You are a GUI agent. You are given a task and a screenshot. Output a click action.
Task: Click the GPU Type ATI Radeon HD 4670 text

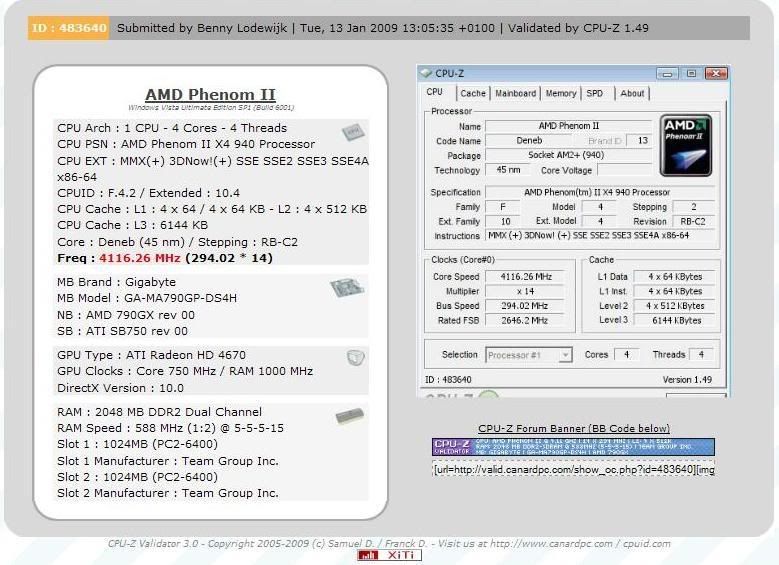click(x=151, y=355)
